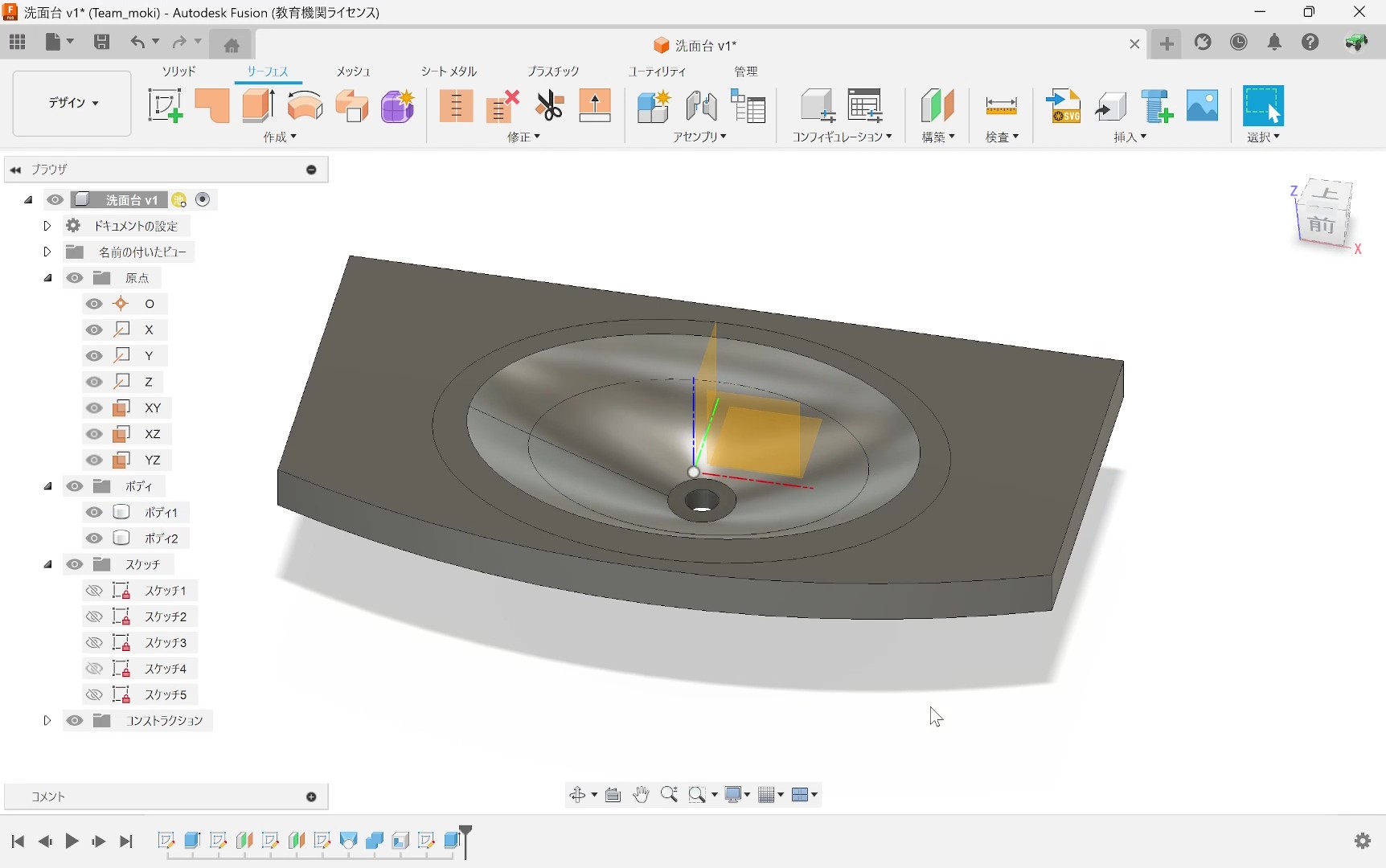Choose the surface Sweep tool

pyautogui.click(x=352, y=106)
